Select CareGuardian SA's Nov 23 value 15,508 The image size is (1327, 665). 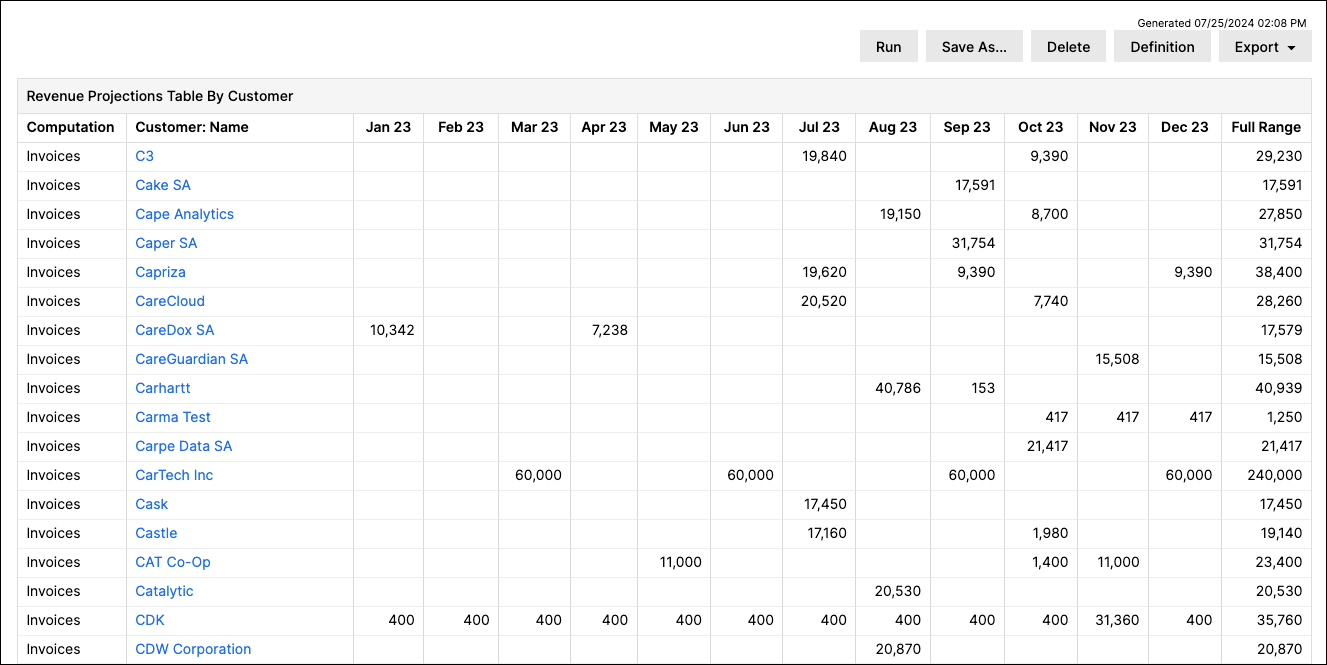[1117, 359]
